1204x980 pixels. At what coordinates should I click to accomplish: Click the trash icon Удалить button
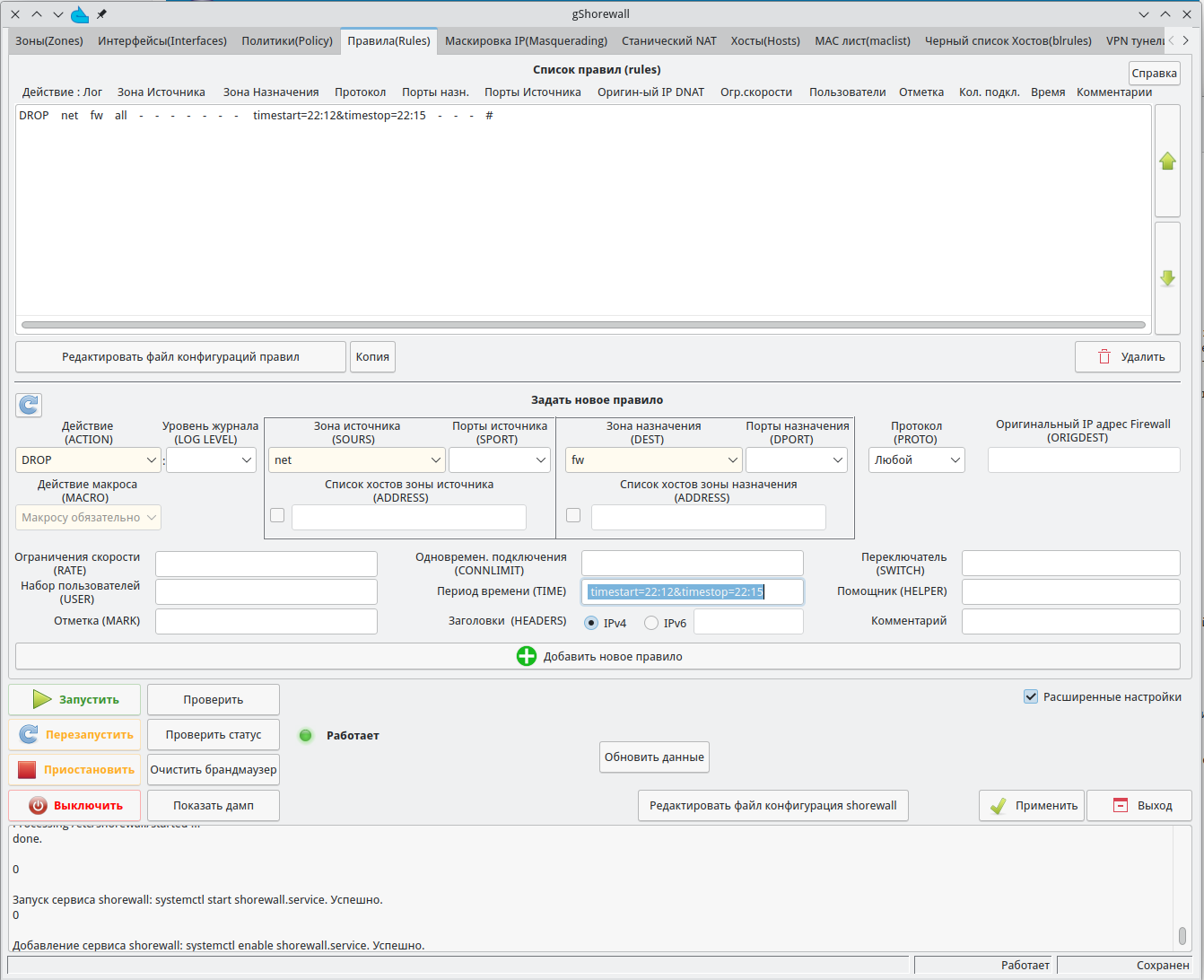point(1127,357)
